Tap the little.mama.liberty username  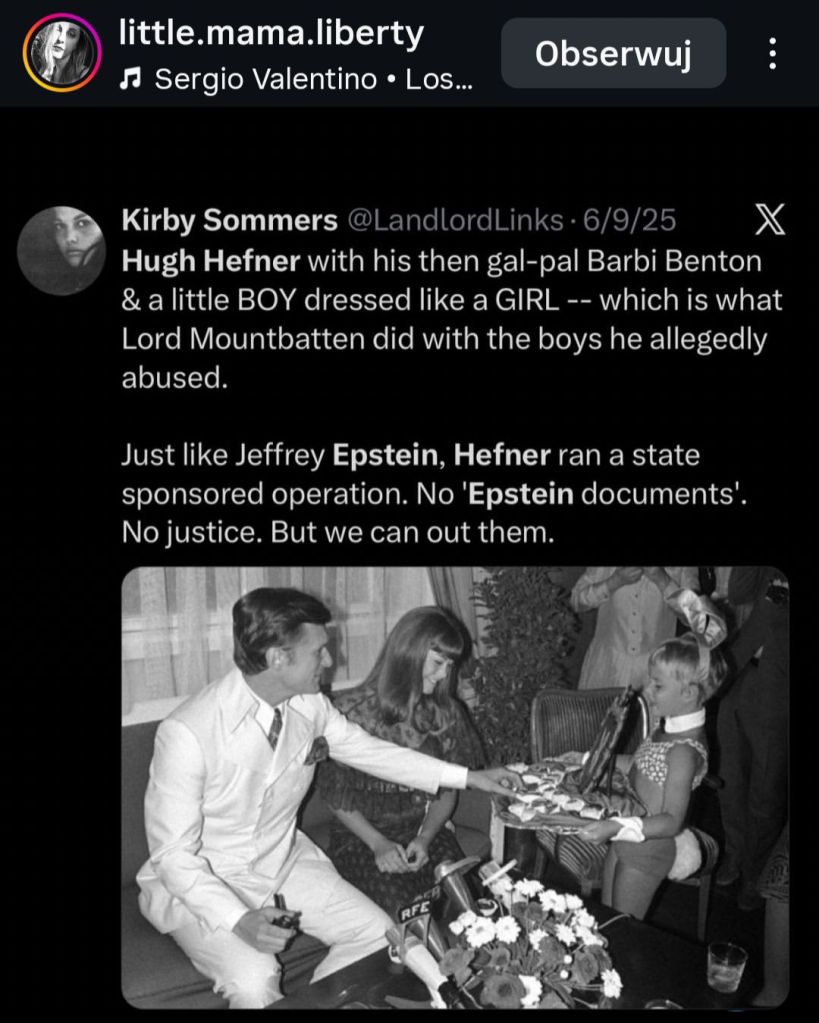pos(271,33)
